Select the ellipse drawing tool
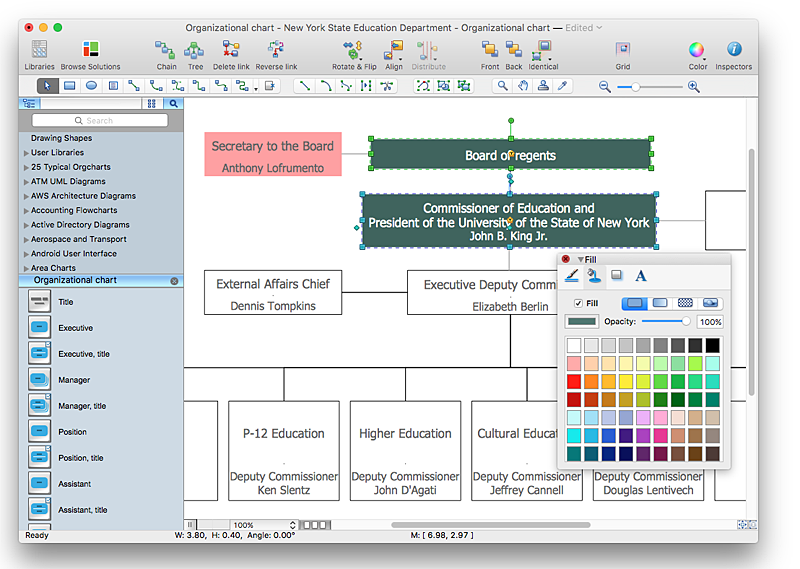Viewport: 800px width, 569px height. (91, 86)
